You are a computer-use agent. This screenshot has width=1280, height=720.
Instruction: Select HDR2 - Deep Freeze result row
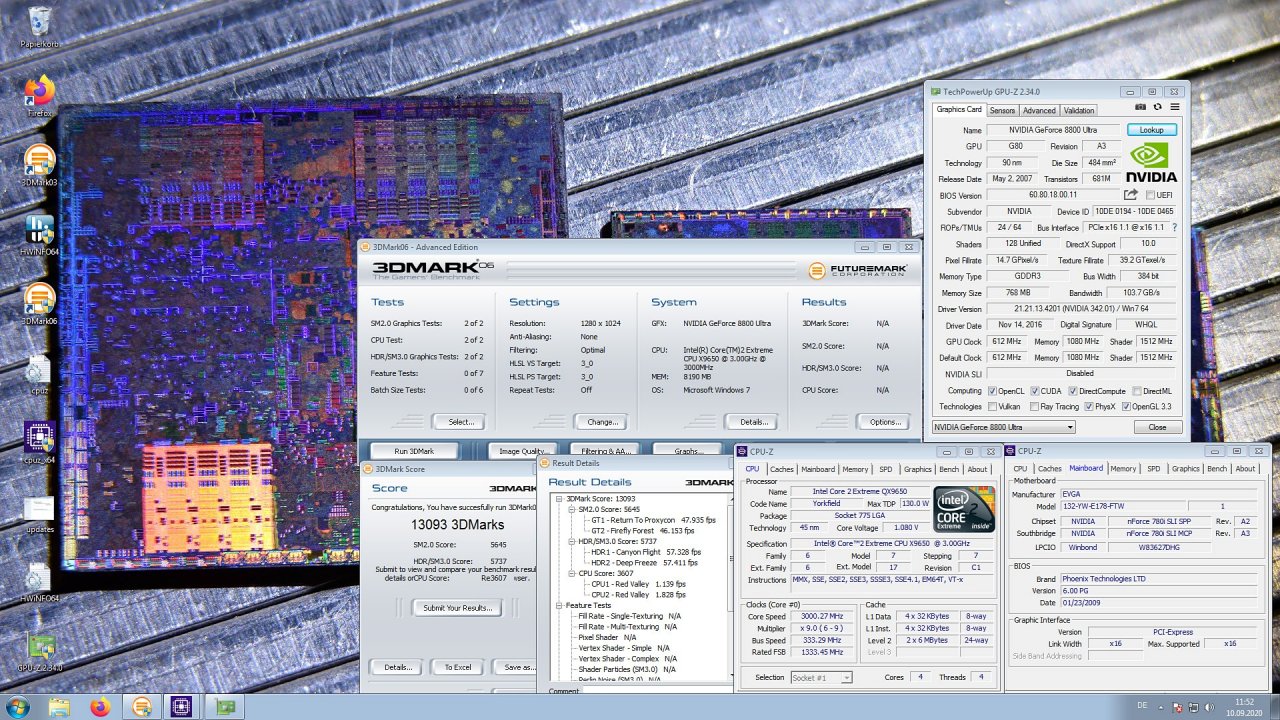pos(644,562)
